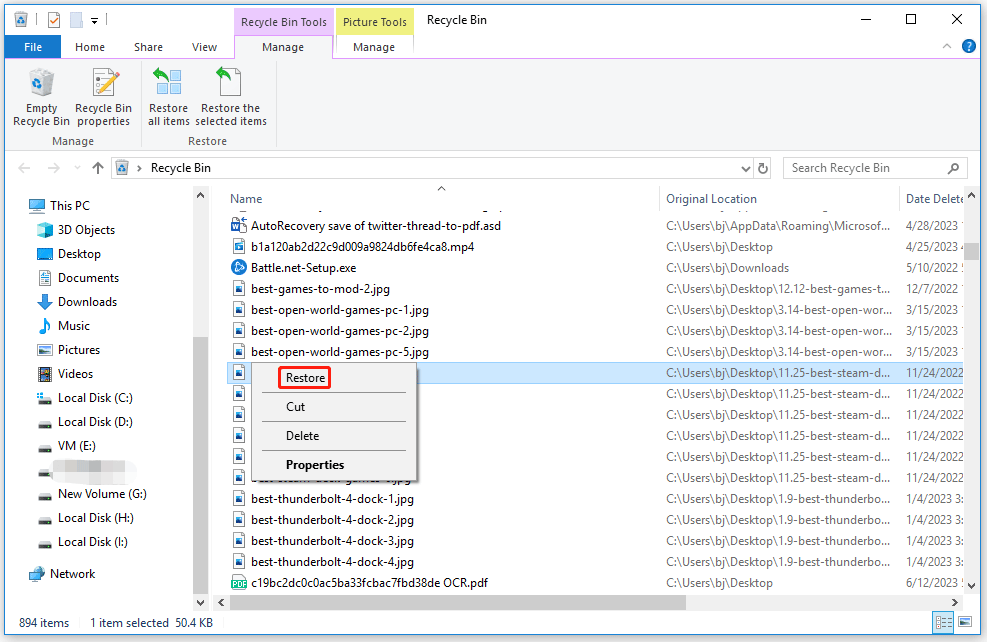
Task: Choose Restore from the context menu
Action: pos(303,377)
